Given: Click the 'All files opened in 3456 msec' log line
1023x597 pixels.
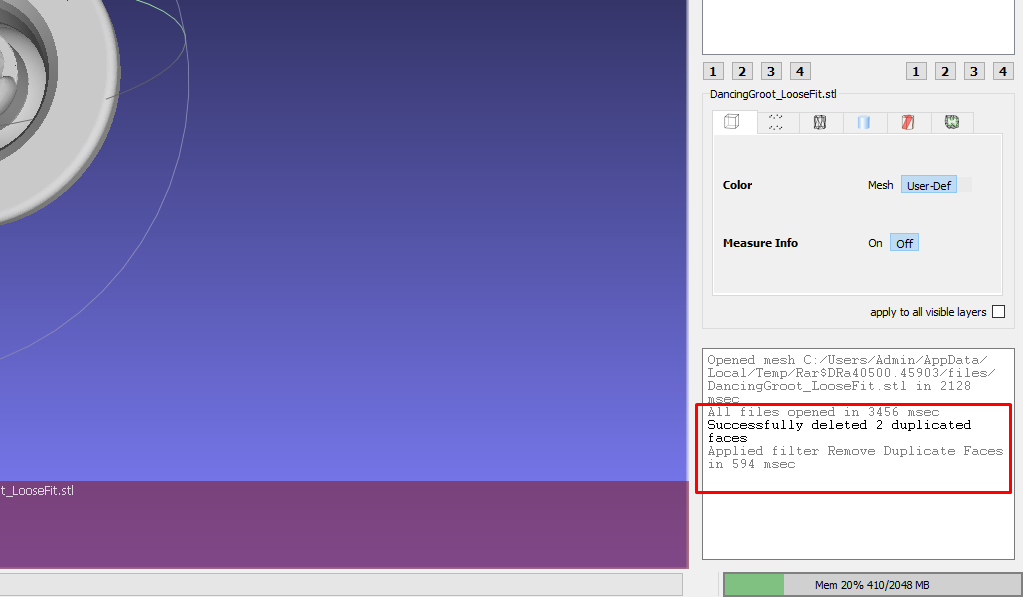Looking at the screenshot, I should (x=823, y=412).
